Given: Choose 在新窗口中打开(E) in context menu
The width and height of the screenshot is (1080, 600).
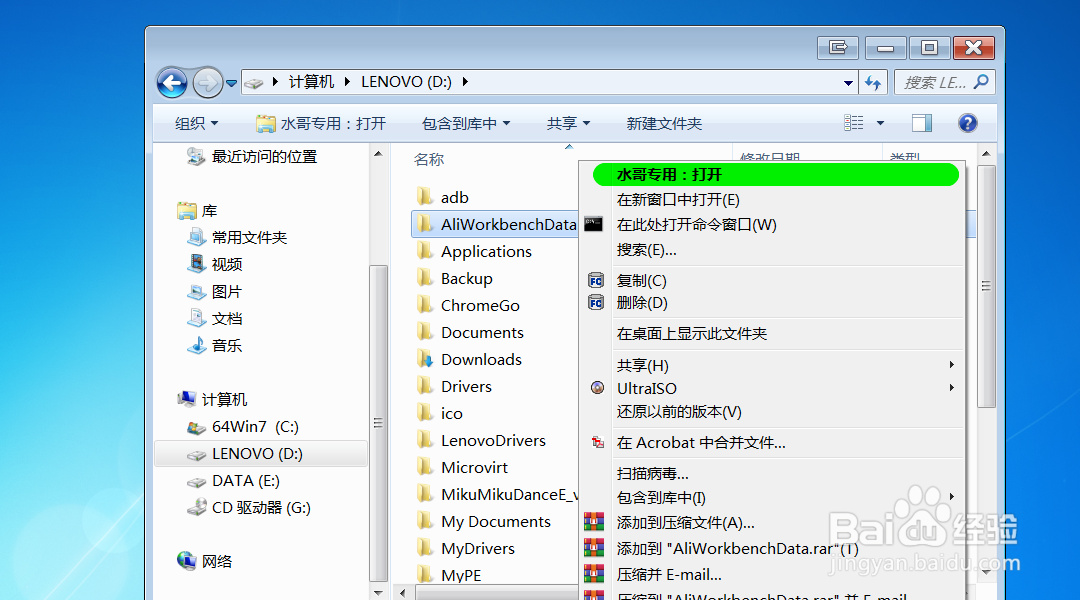Looking at the screenshot, I should (771, 200).
